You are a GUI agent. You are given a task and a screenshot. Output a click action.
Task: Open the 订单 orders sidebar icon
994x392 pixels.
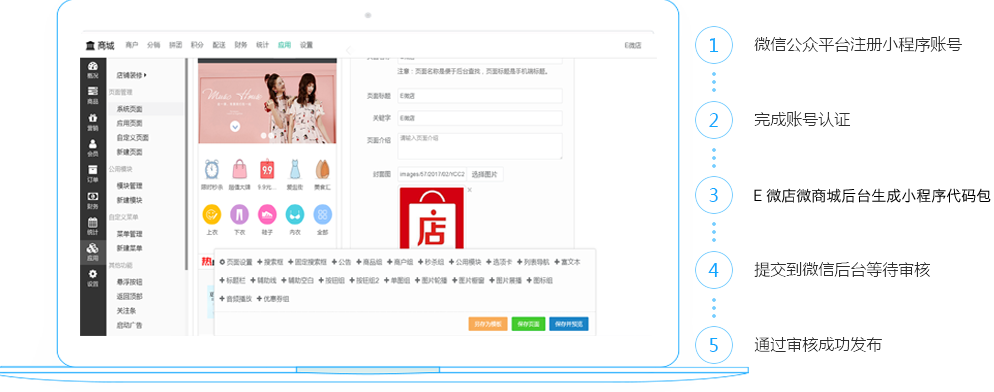[93, 173]
